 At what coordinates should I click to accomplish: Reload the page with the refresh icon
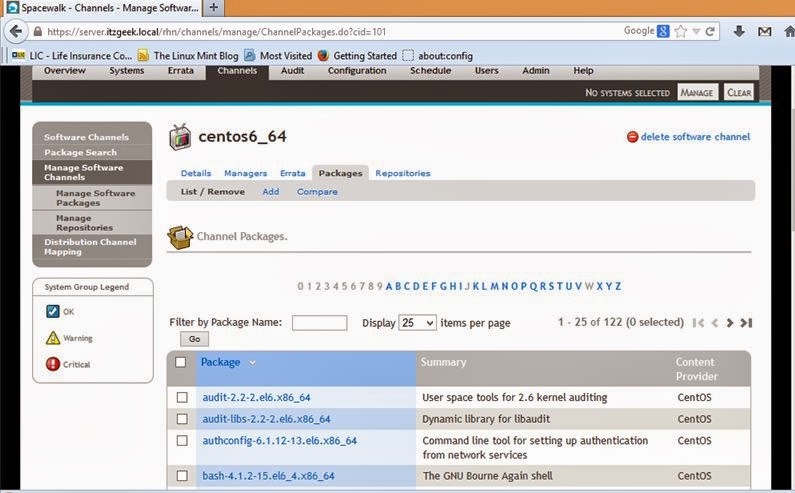coord(710,31)
